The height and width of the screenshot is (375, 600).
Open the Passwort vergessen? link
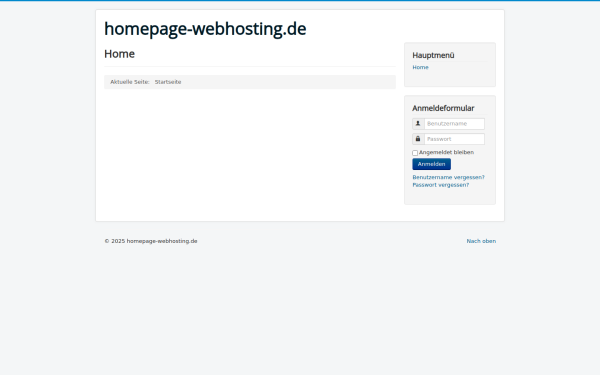(x=440, y=185)
